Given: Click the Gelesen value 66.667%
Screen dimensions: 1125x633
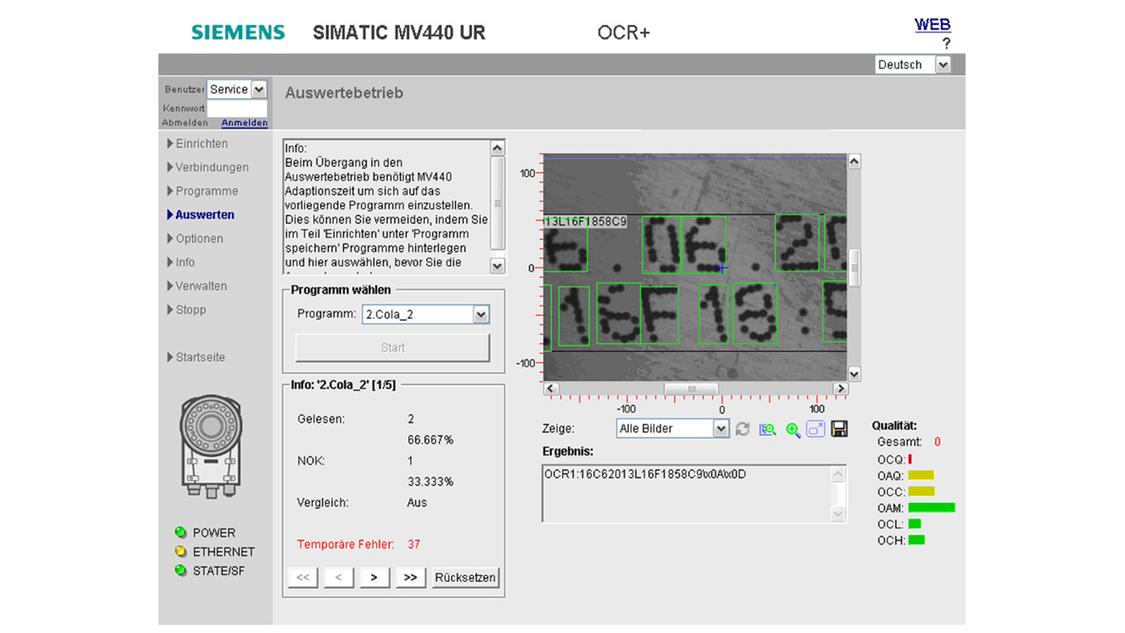Looking at the screenshot, I should point(430,440).
